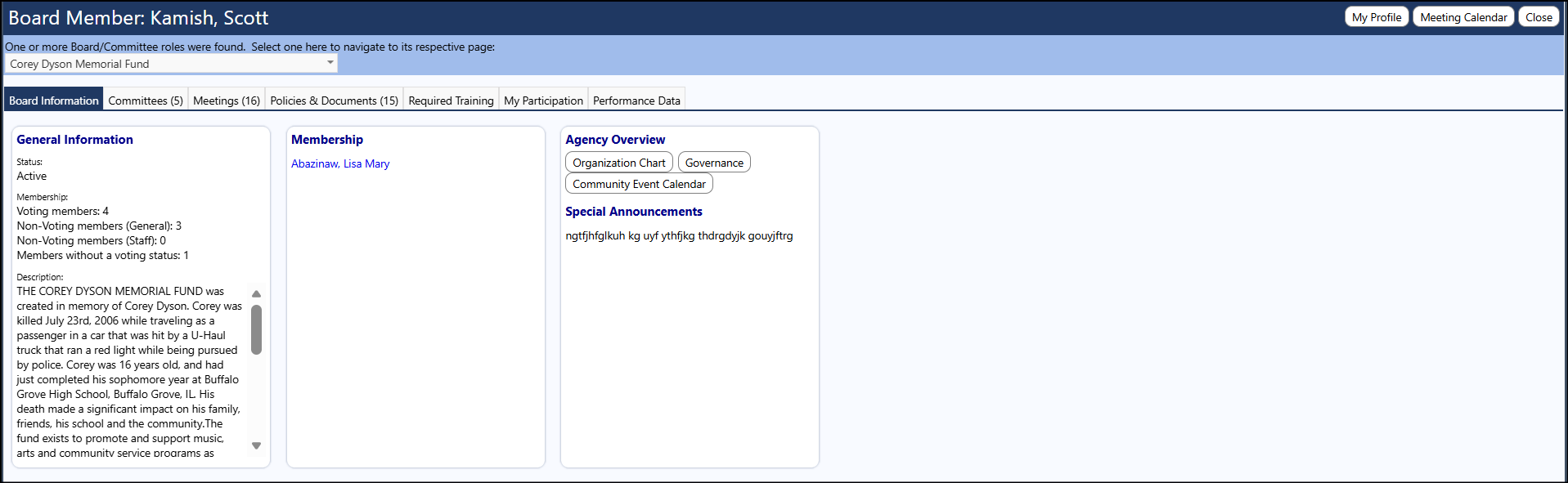
Task: Select the Board Information tab
Action: click(x=54, y=101)
